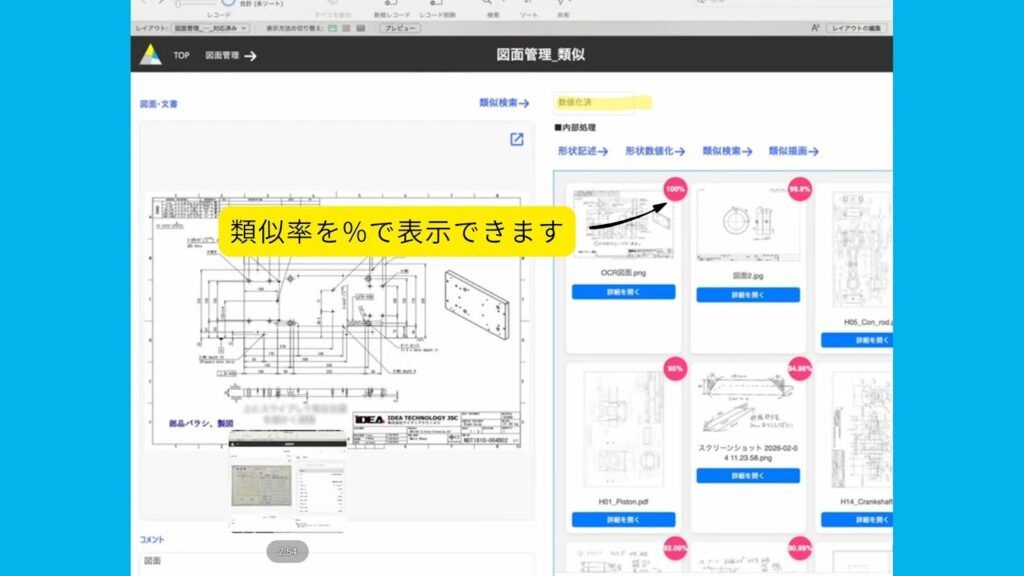Viewport: 1024px width, 576px height.
Task: Open drawing in external window icon
Action: [517, 140]
